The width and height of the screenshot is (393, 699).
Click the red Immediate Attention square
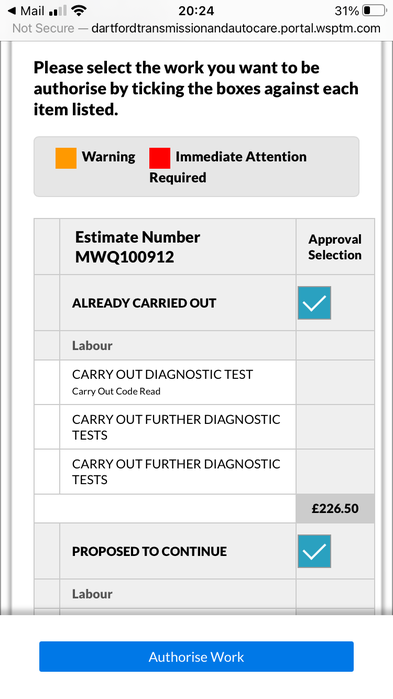[x=160, y=158]
